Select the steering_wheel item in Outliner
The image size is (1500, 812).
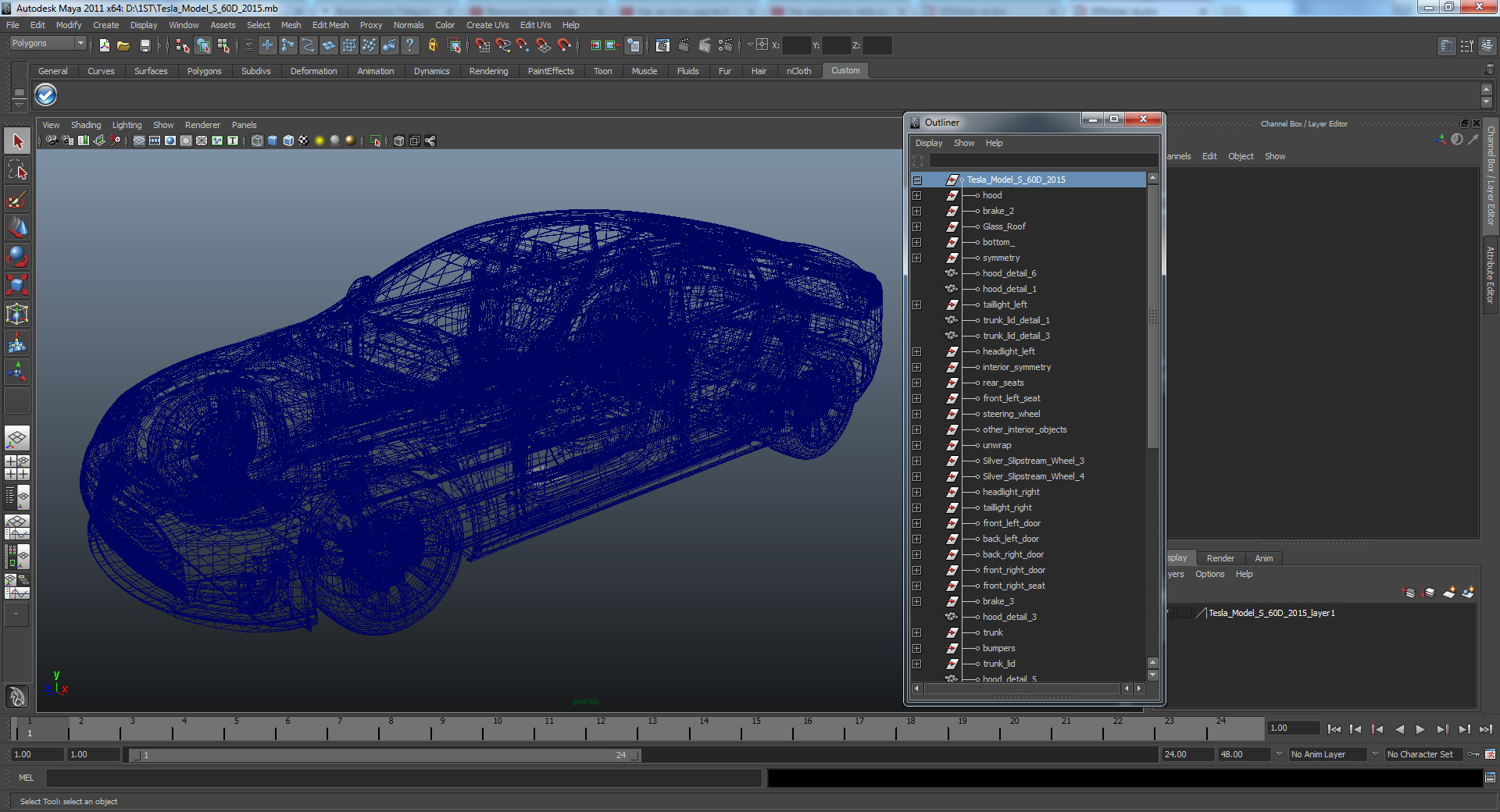pyautogui.click(x=1011, y=414)
